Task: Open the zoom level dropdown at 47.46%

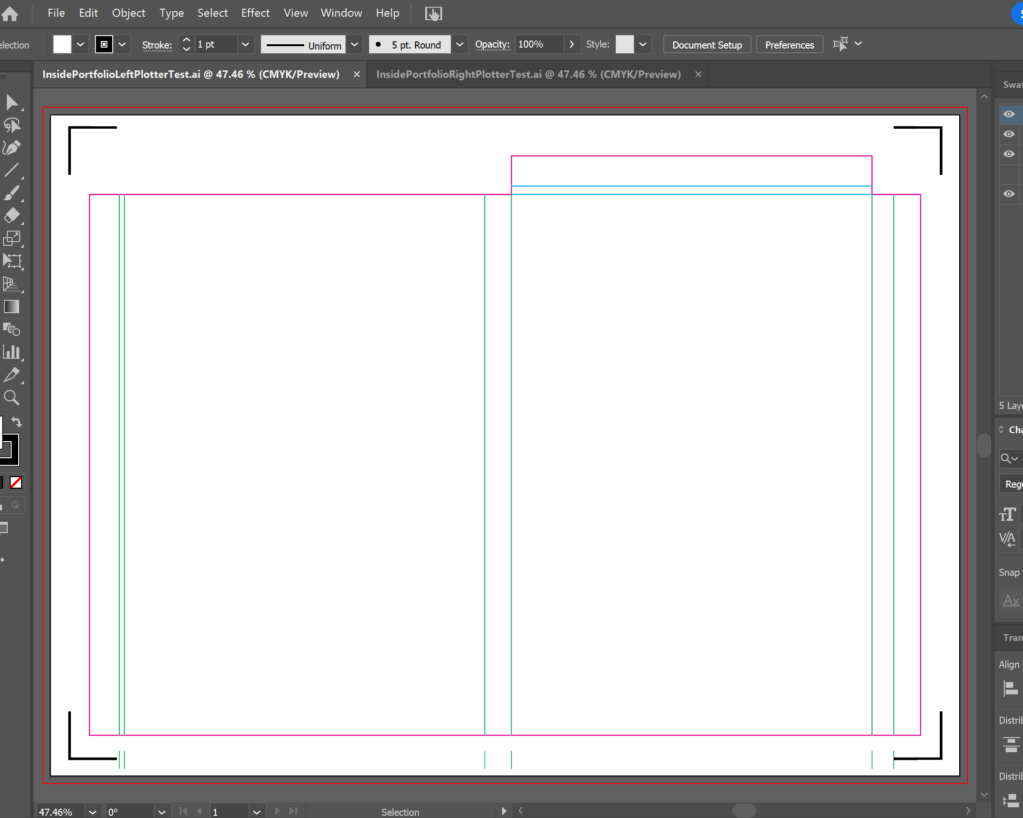Action: tap(92, 811)
